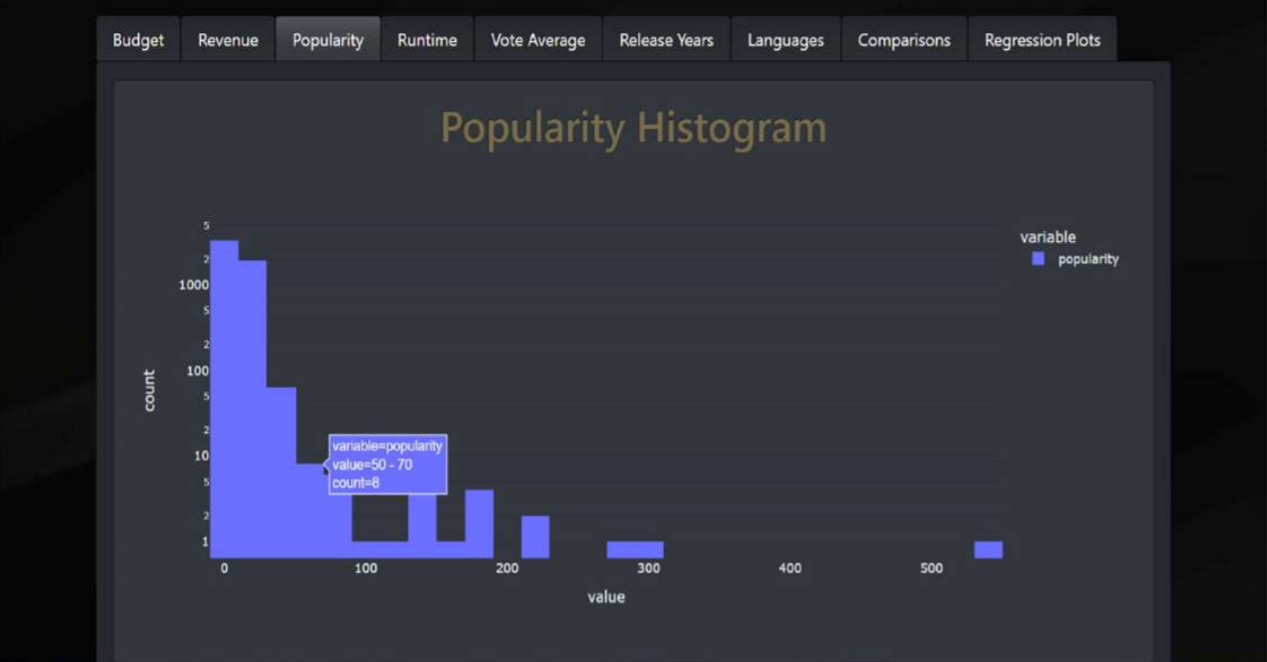Select the Popularity tab
1267x662 pixels.
click(x=327, y=40)
